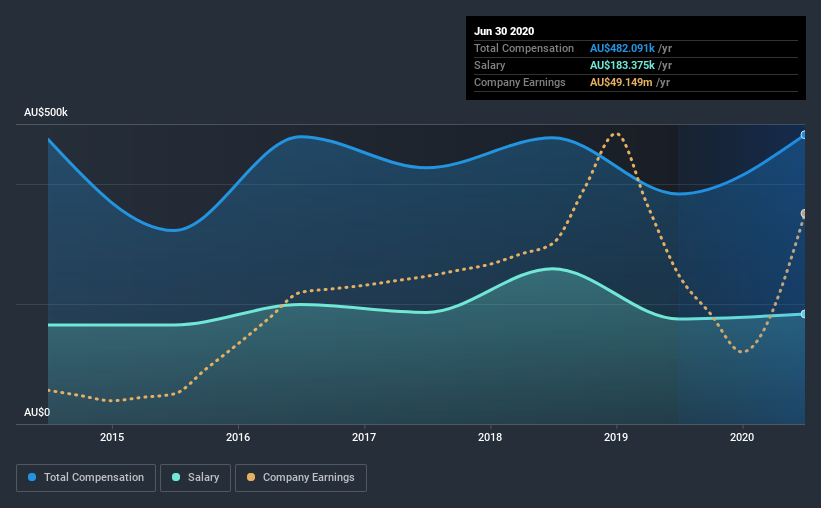Click the teal Salary endpoint marker
The image size is (821, 508).
click(804, 314)
